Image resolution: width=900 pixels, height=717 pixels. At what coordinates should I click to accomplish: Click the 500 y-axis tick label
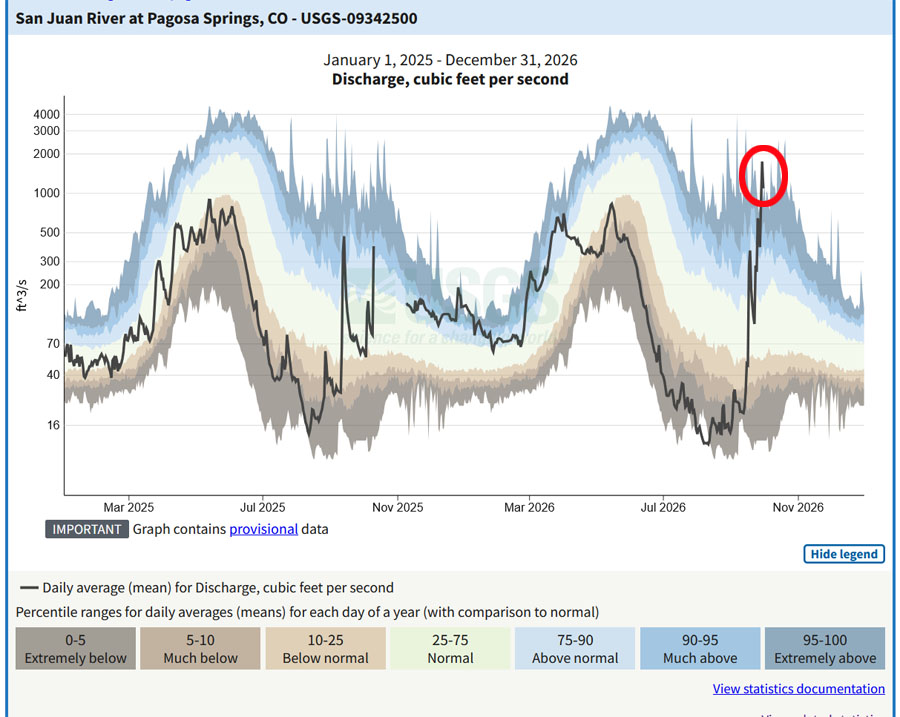click(50, 232)
